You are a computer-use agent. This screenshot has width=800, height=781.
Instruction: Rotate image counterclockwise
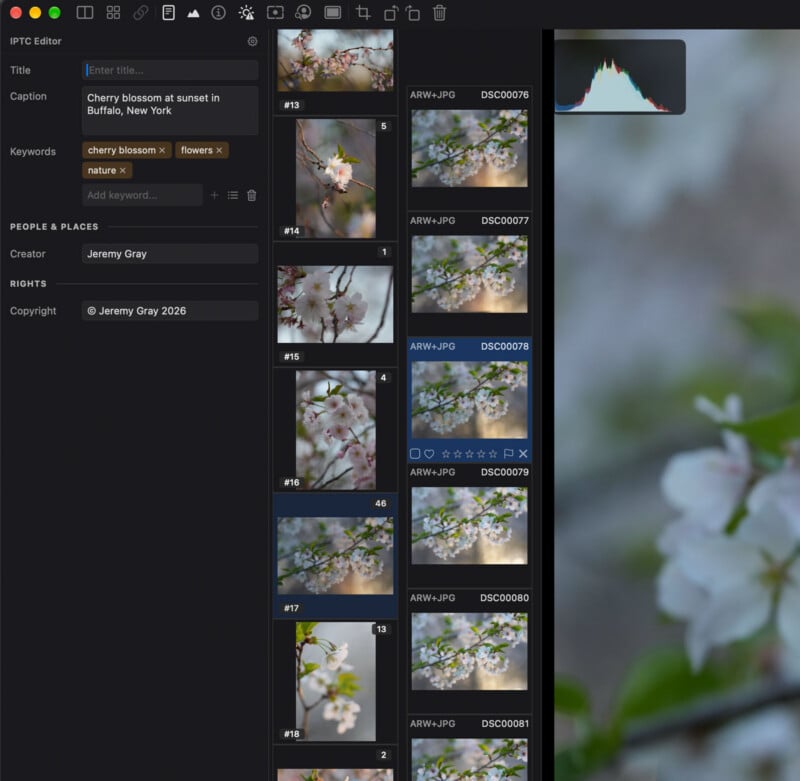(x=391, y=13)
